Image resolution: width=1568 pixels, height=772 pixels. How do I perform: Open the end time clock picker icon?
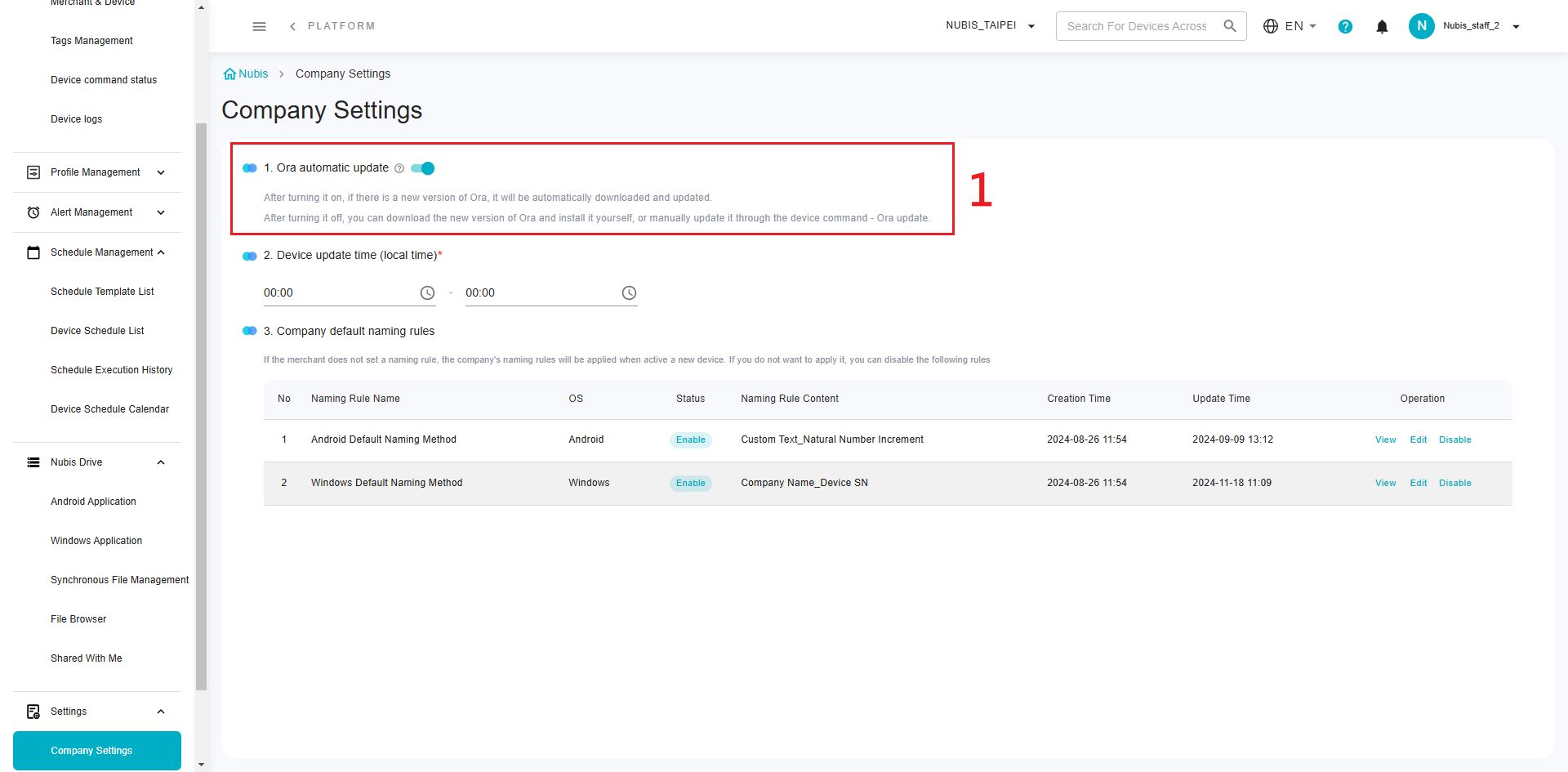pos(629,292)
